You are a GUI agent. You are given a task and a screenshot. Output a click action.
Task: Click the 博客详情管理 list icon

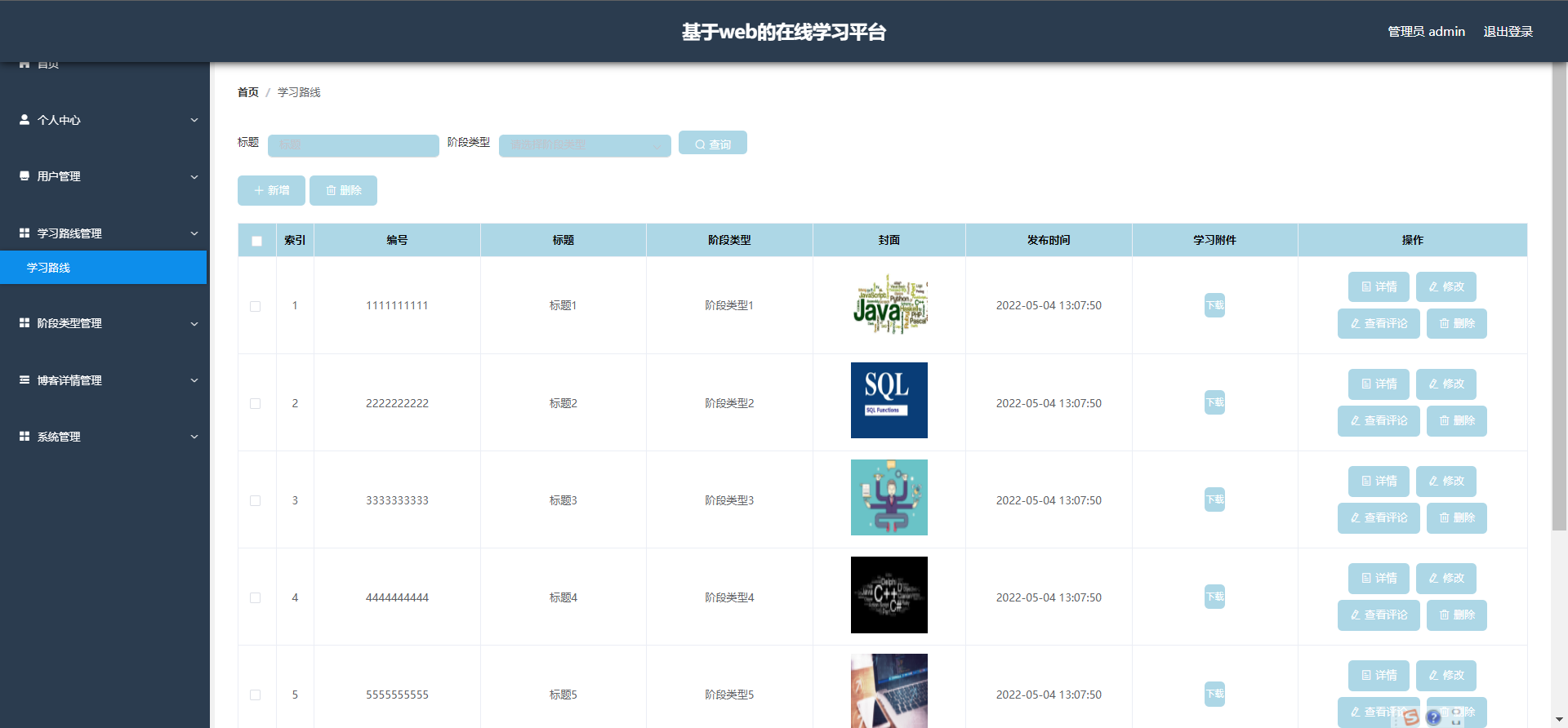[24, 380]
